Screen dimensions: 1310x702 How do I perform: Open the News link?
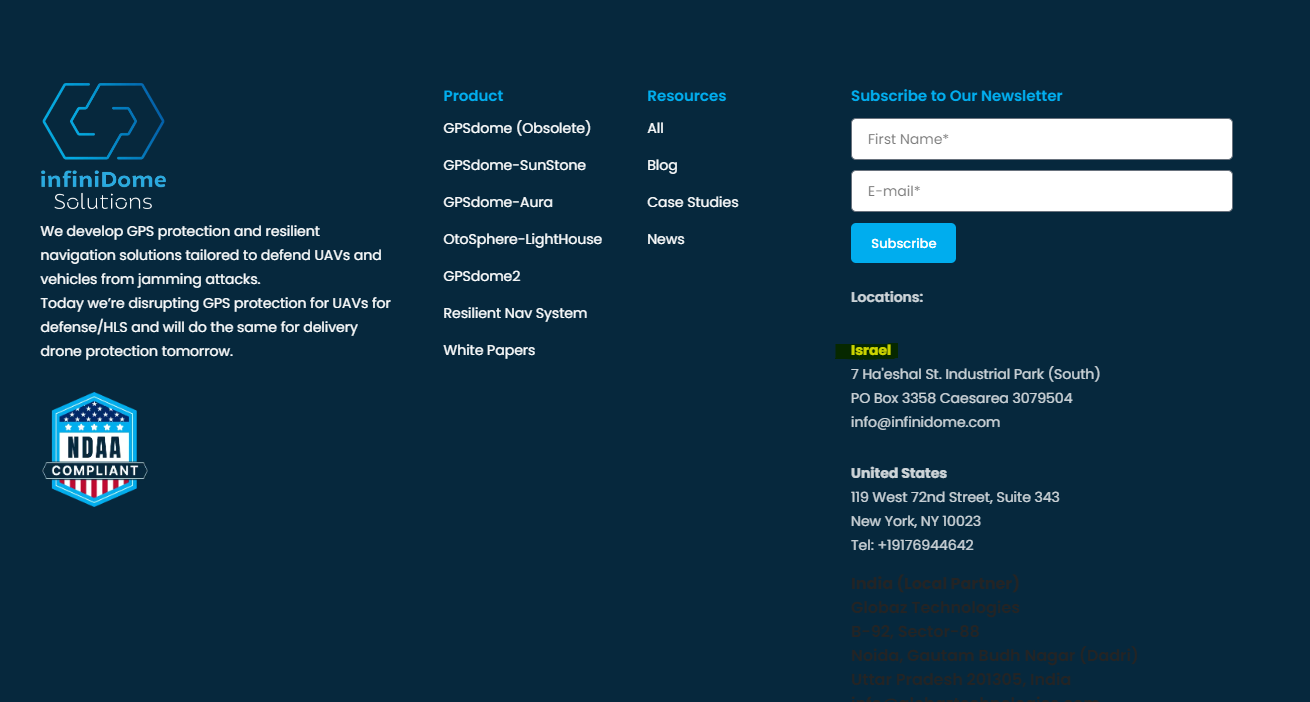[x=666, y=239]
